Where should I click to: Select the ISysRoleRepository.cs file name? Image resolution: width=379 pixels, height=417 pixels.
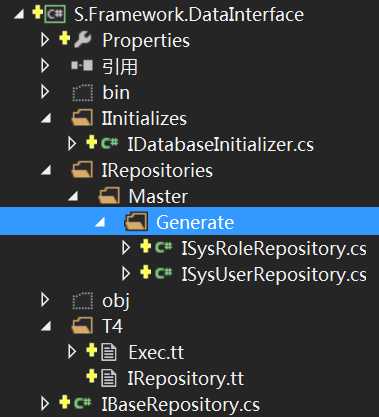click(274, 249)
